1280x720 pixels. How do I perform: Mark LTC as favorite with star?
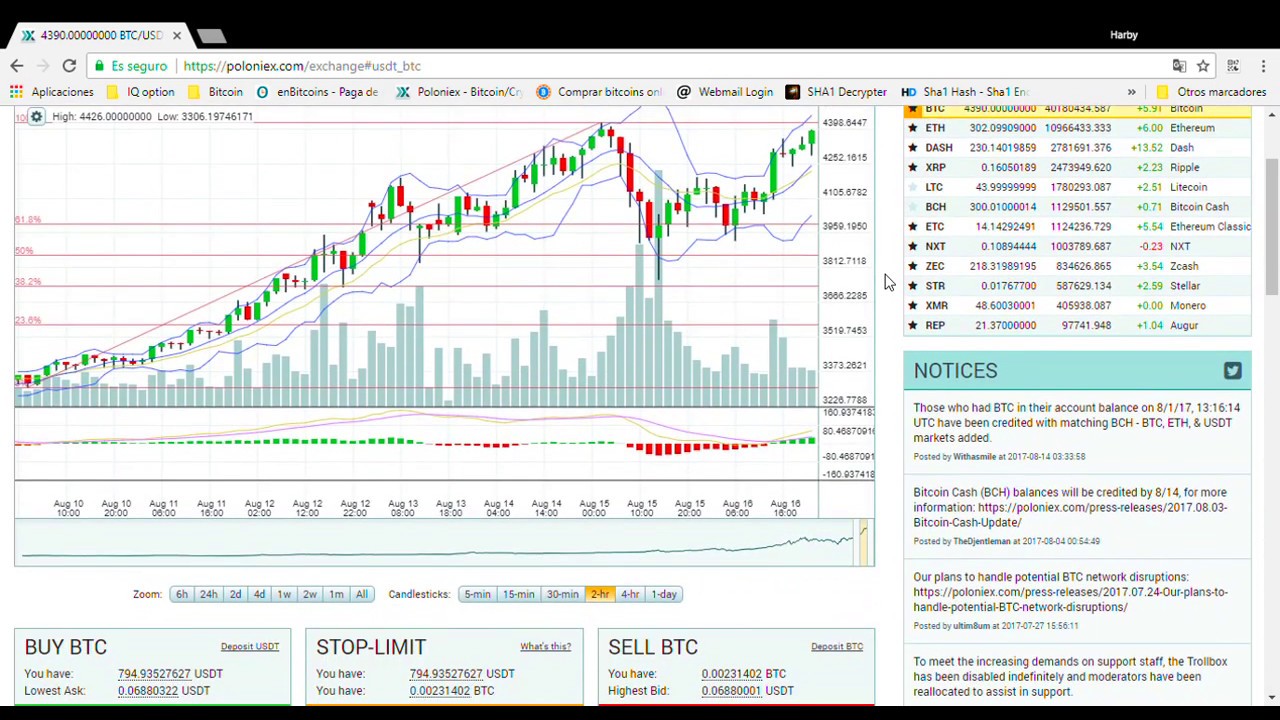click(x=912, y=187)
